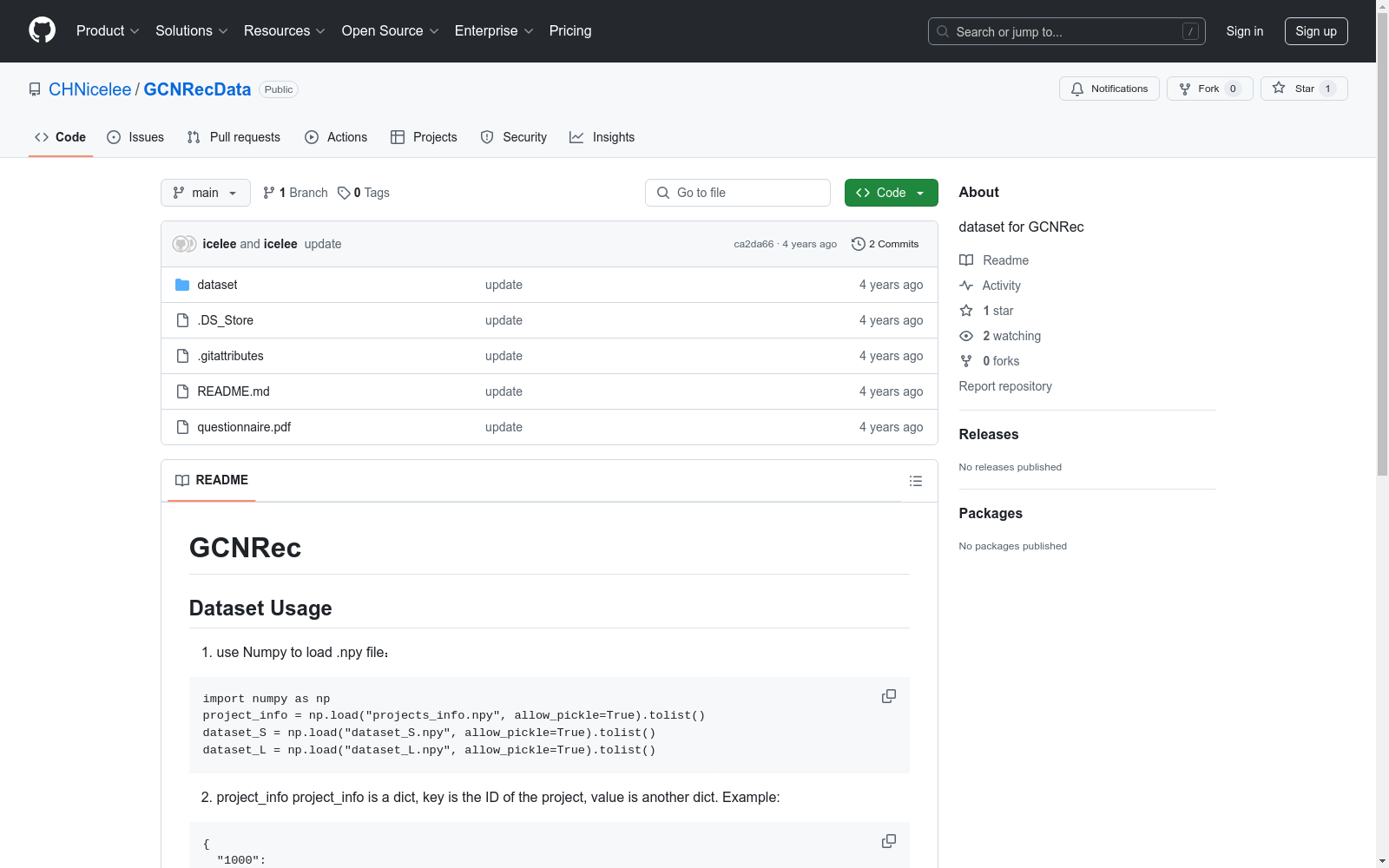Image resolution: width=1389 pixels, height=868 pixels.
Task: Click the bell icon in Notifications button
Action: tap(1077, 89)
